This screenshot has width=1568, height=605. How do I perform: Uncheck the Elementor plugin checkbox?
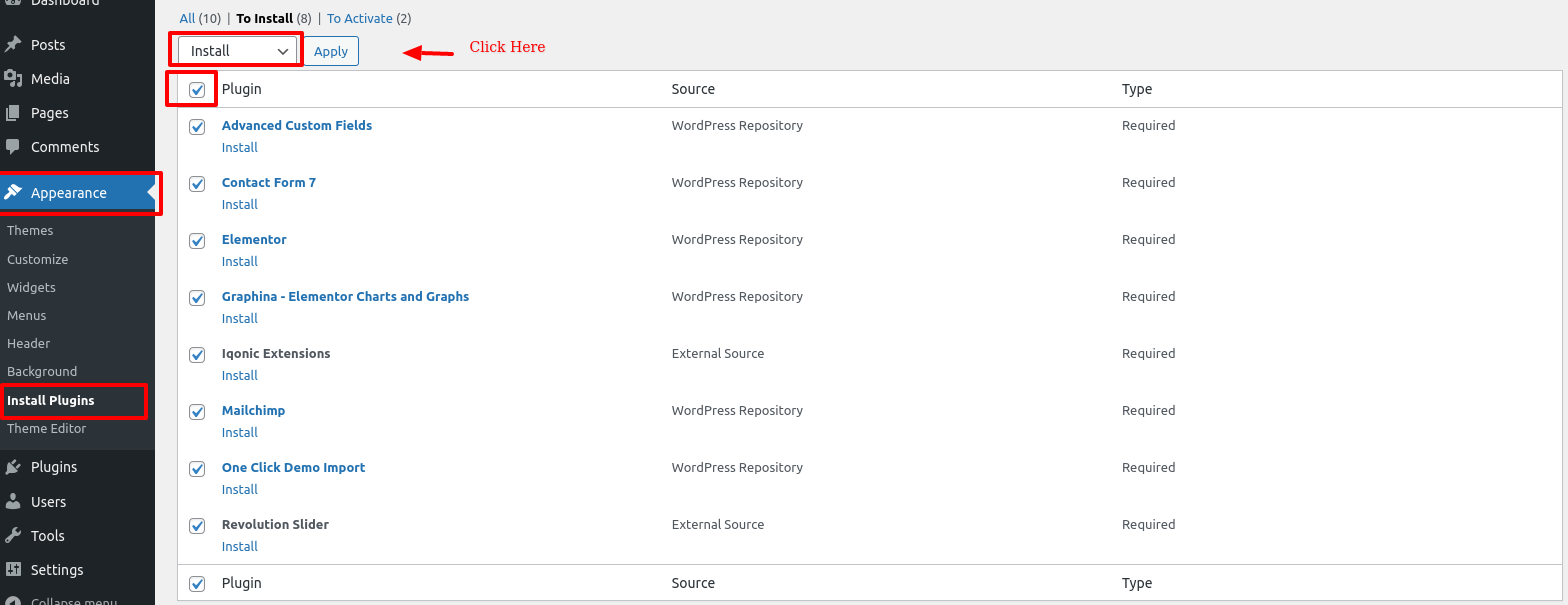[197, 241]
